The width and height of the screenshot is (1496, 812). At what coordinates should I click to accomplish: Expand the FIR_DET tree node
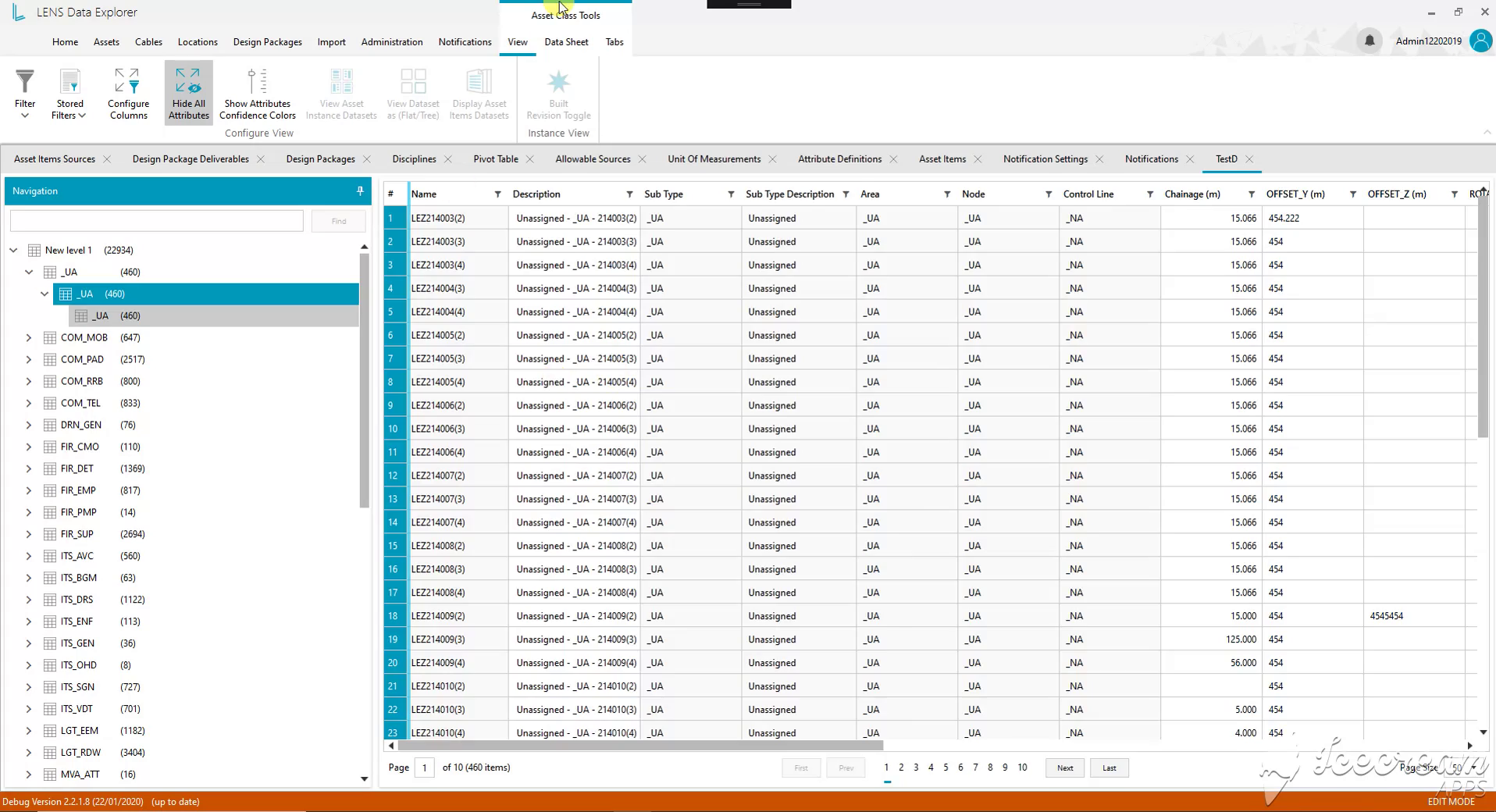point(29,469)
